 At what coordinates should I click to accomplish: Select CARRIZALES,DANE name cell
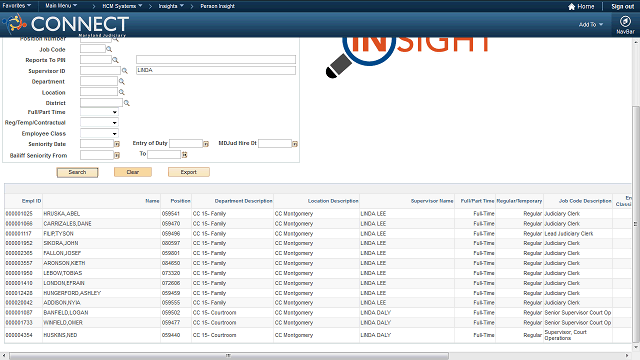(101, 224)
